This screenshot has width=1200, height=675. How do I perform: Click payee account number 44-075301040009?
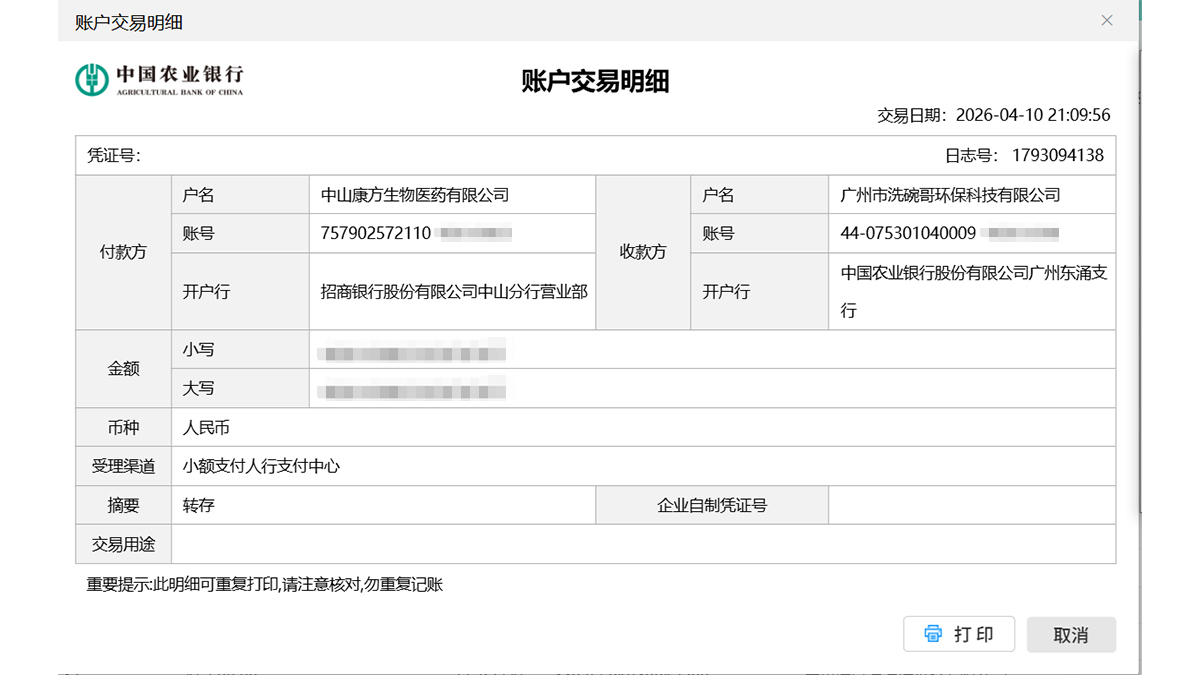point(908,233)
